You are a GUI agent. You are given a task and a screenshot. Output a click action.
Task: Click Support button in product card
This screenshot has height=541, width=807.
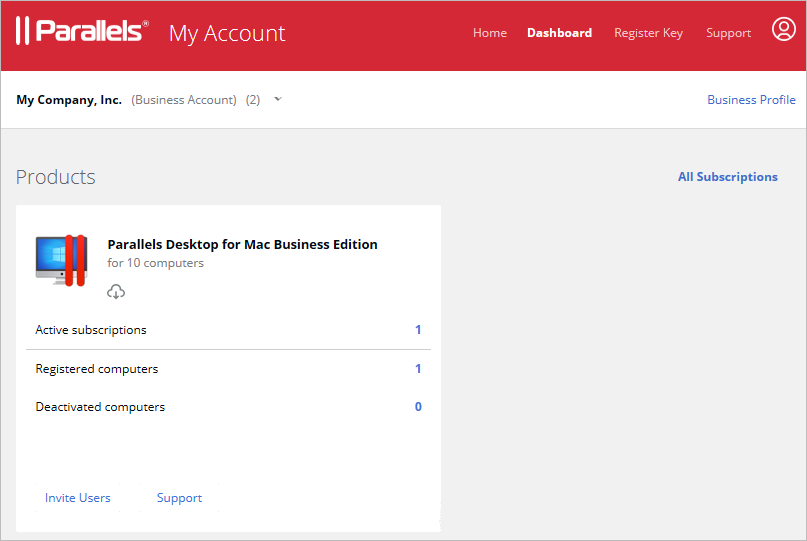point(179,498)
